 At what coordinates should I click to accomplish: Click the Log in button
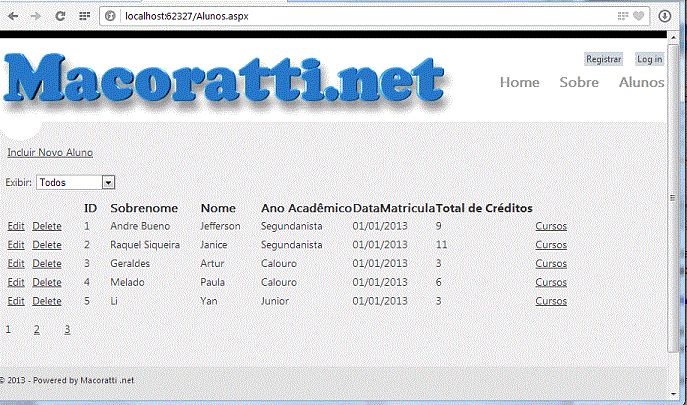click(x=649, y=59)
